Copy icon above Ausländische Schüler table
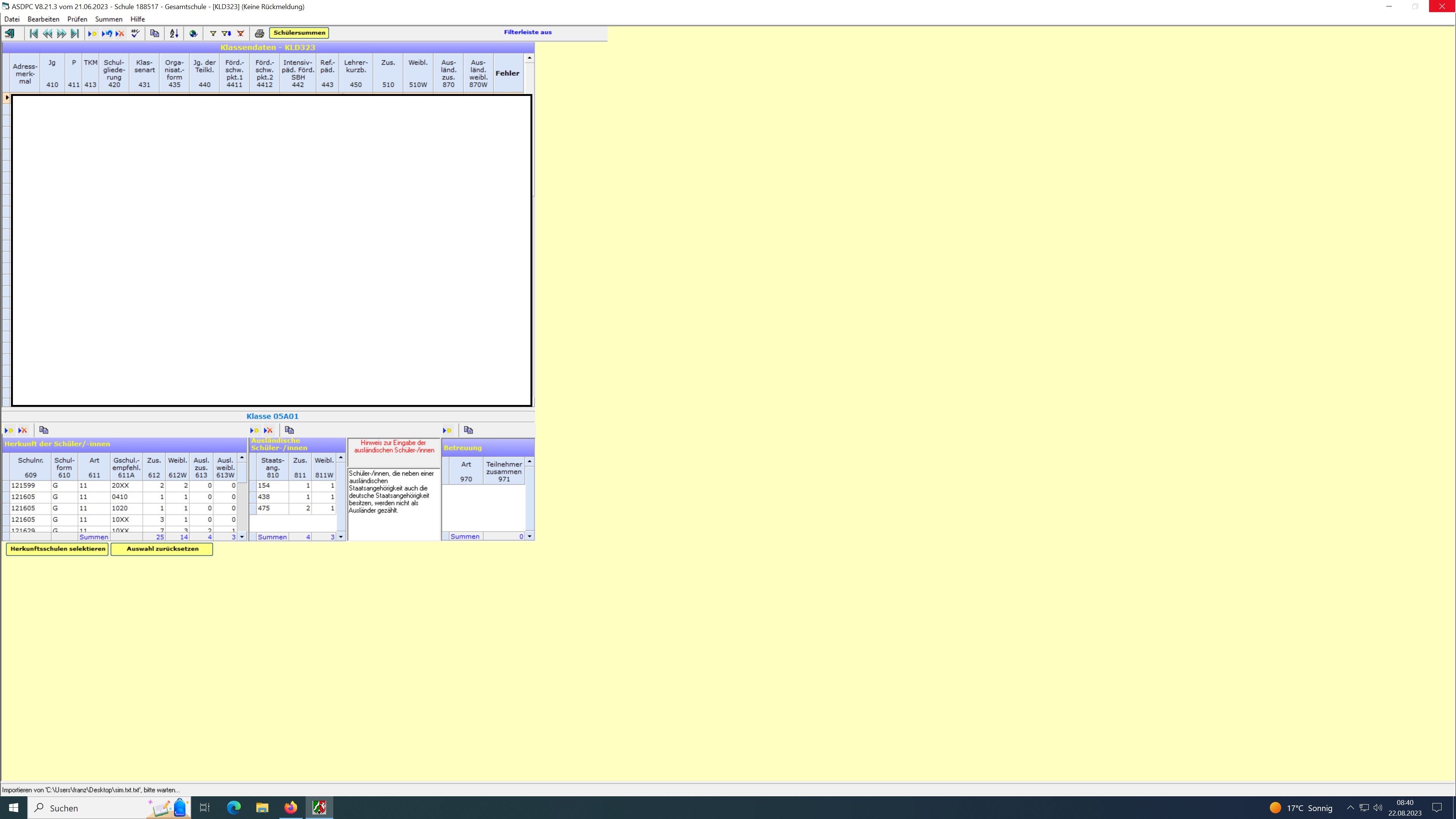The width and height of the screenshot is (1456, 819). pos(289,431)
